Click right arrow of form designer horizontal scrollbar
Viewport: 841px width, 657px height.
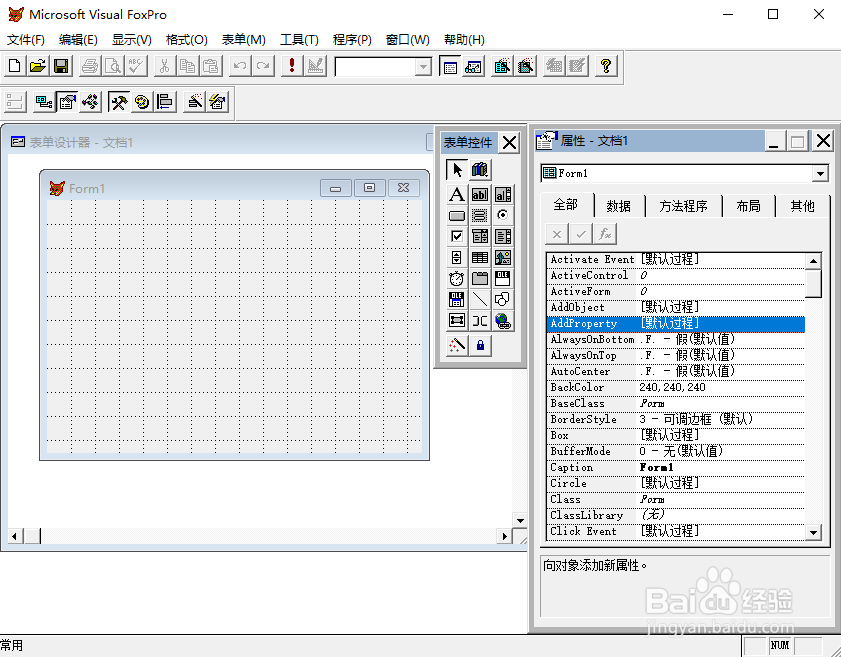(x=504, y=536)
